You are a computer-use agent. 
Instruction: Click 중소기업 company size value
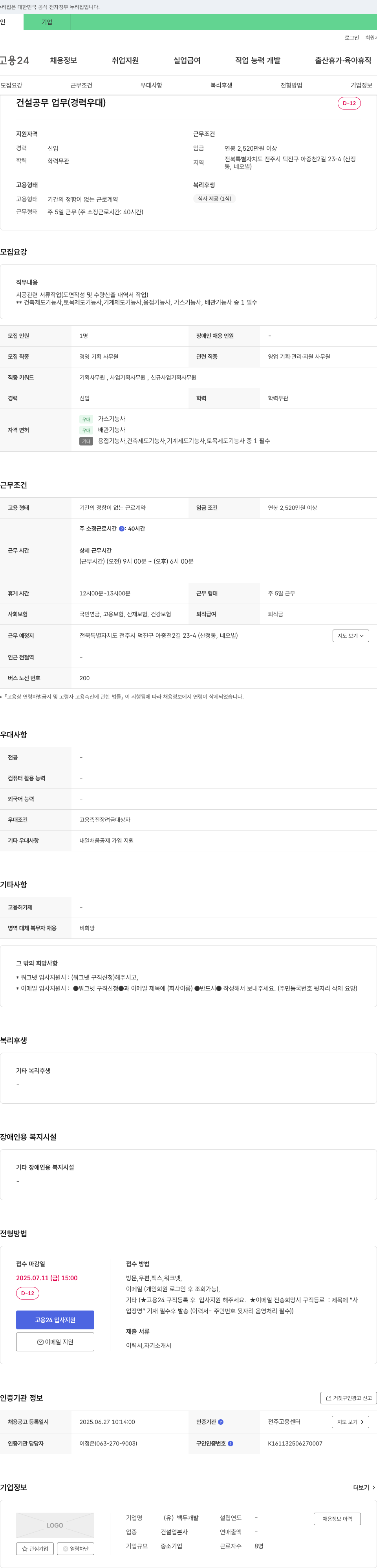(x=171, y=1546)
